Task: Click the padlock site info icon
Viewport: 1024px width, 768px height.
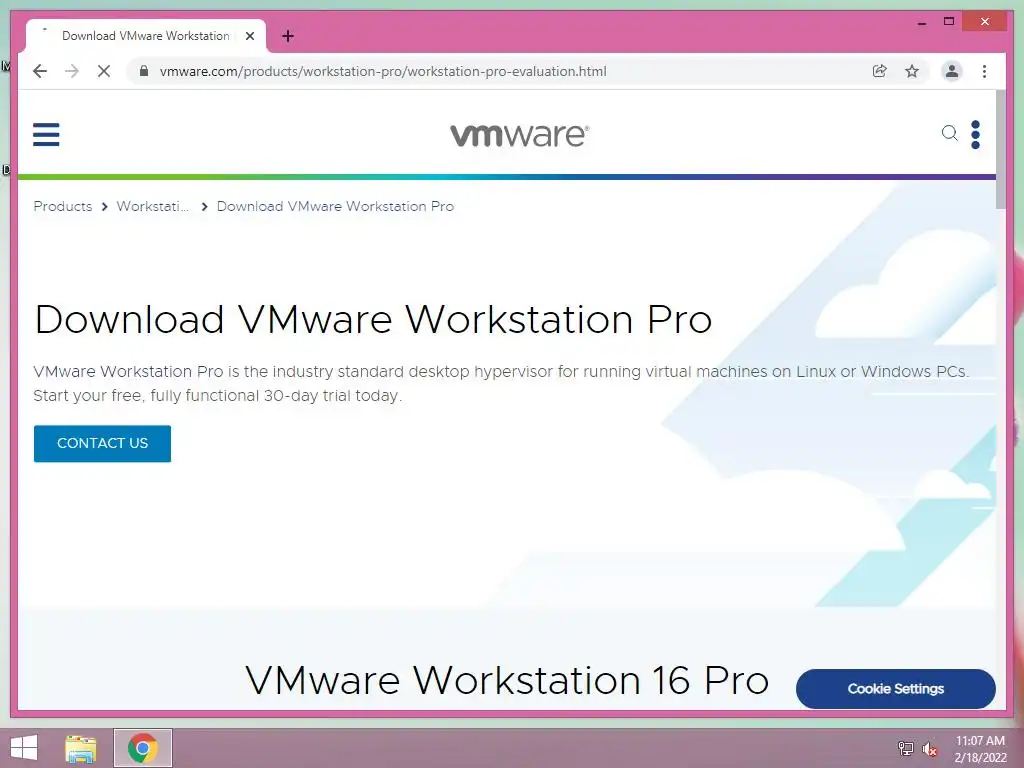Action: click(x=144, y=71)
